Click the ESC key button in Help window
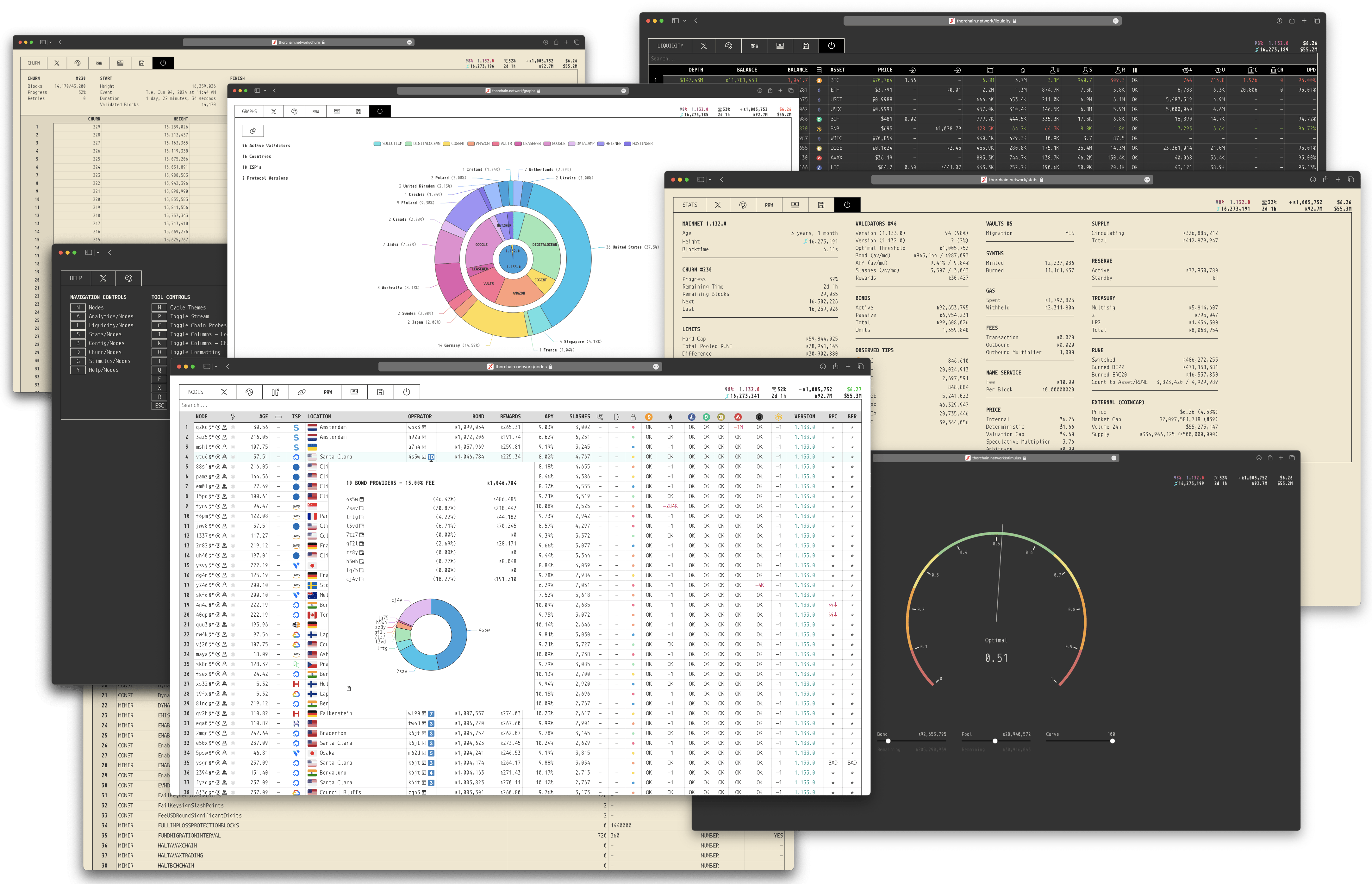This screenshot has height=884, width=1372. click(x=159, y=406)
